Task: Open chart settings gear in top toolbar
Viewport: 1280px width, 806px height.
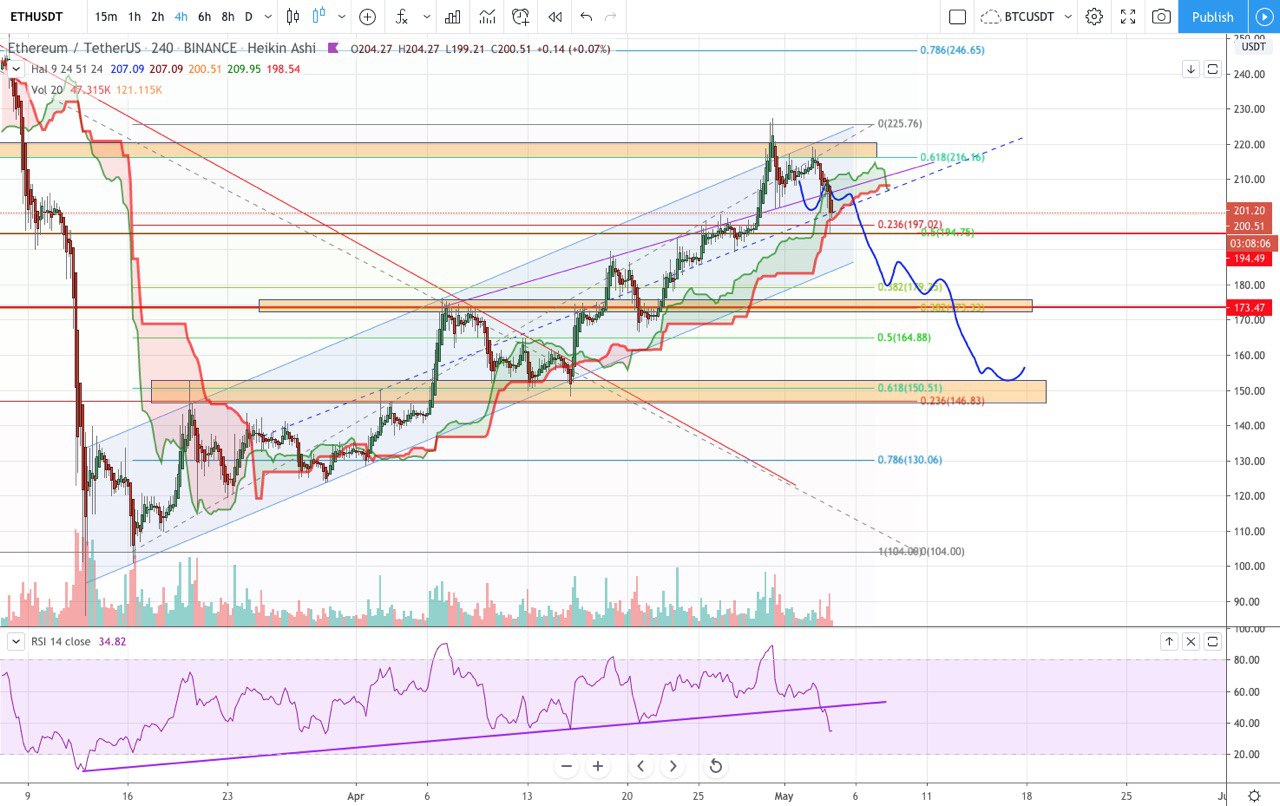Action: (x=1094, y=16)
